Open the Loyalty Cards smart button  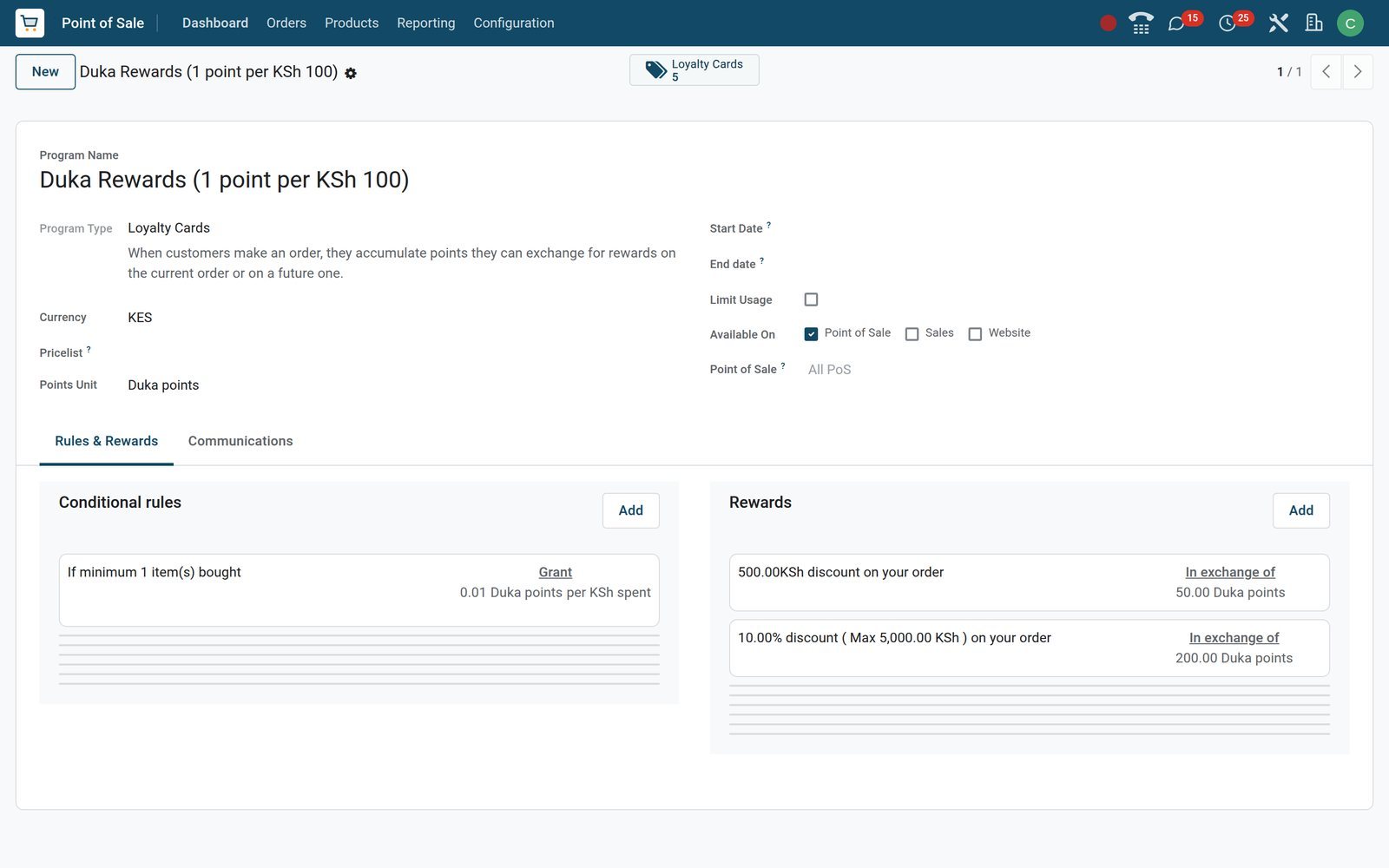694,70
